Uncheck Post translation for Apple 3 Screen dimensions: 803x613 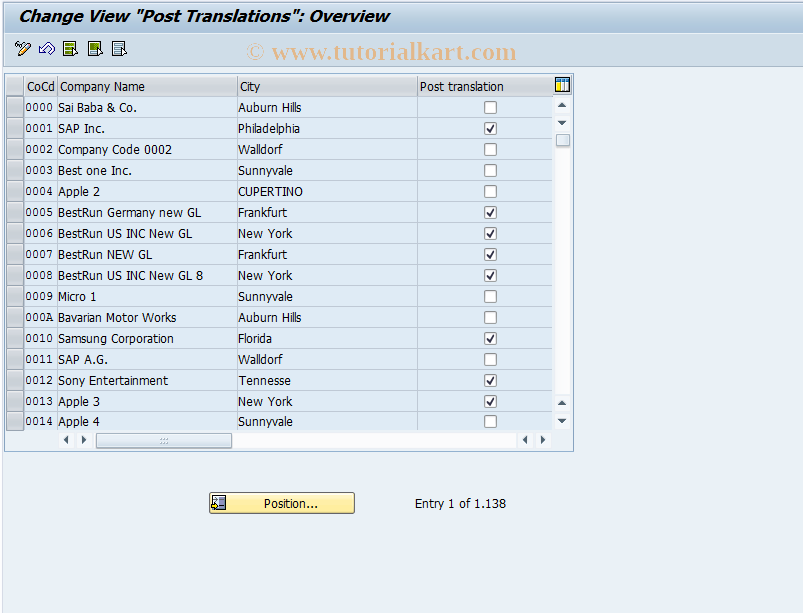pos(490,401)
